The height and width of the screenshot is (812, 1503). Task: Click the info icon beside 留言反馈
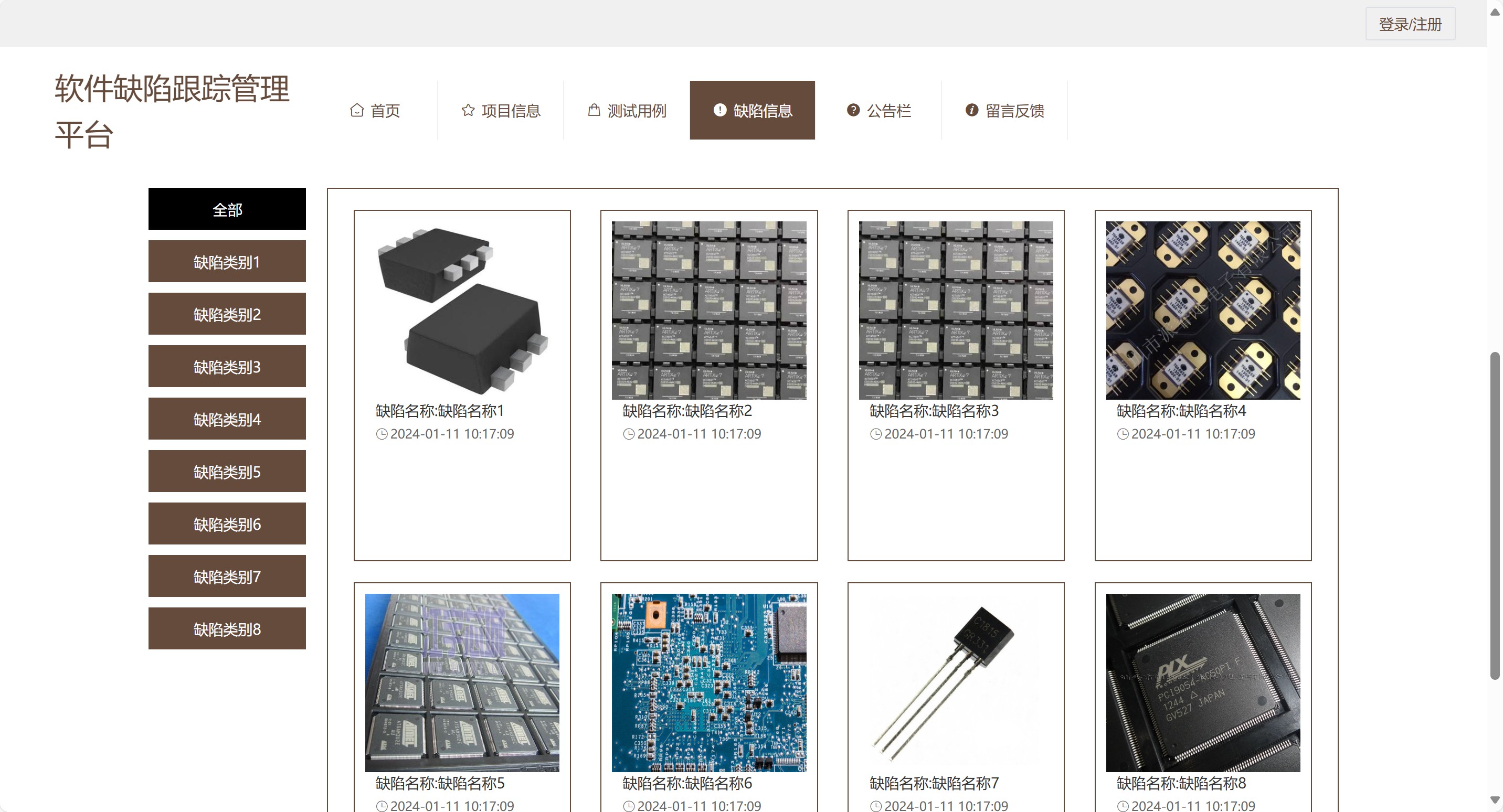(971, 110)
